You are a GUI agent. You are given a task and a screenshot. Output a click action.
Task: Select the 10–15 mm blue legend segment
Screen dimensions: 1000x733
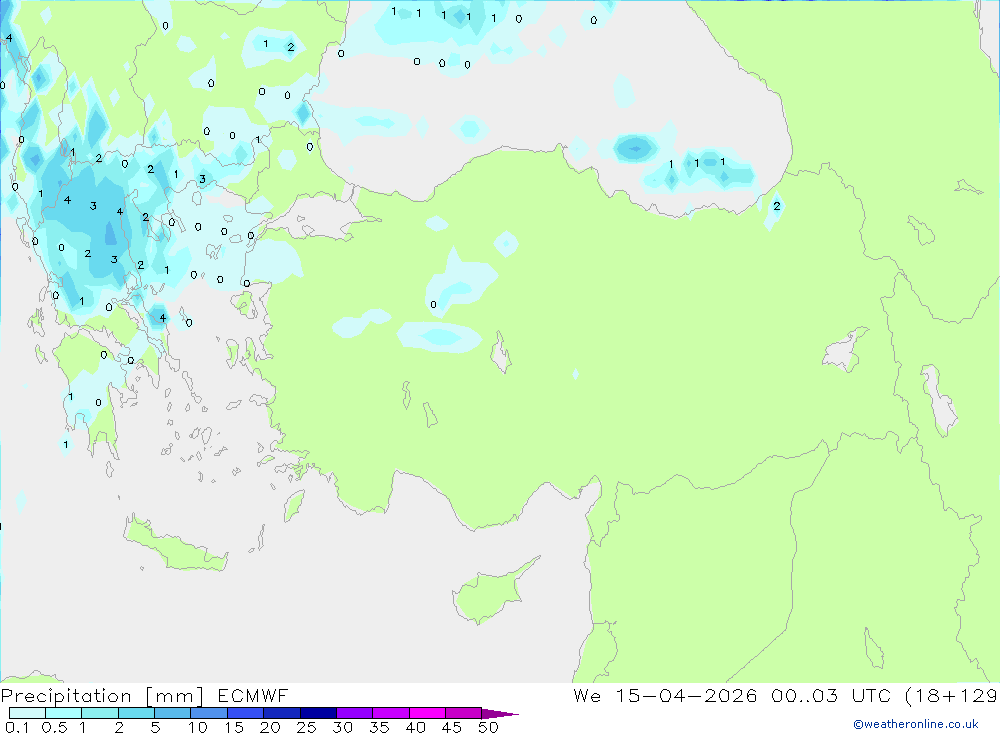(209, 713)
